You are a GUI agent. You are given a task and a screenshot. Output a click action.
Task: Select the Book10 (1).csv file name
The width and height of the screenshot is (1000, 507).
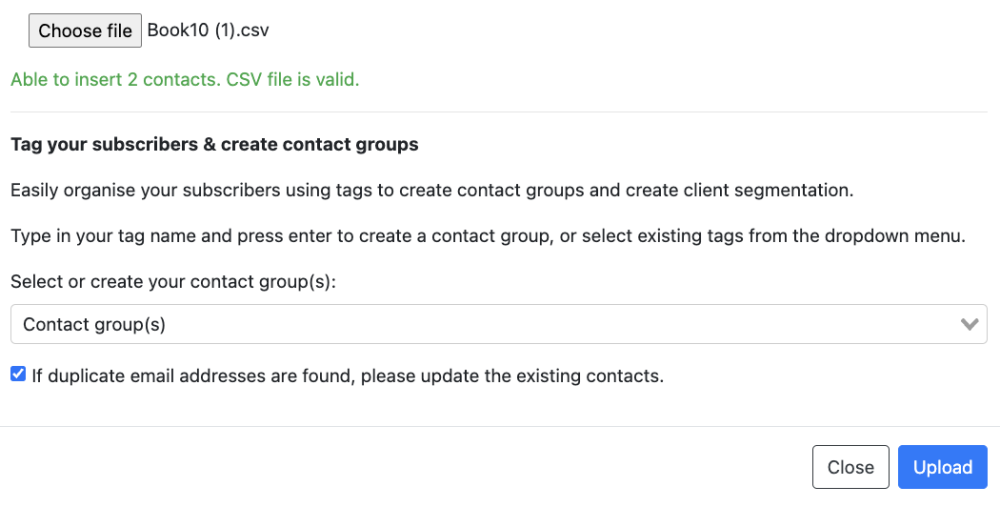[x=208, y=31]
